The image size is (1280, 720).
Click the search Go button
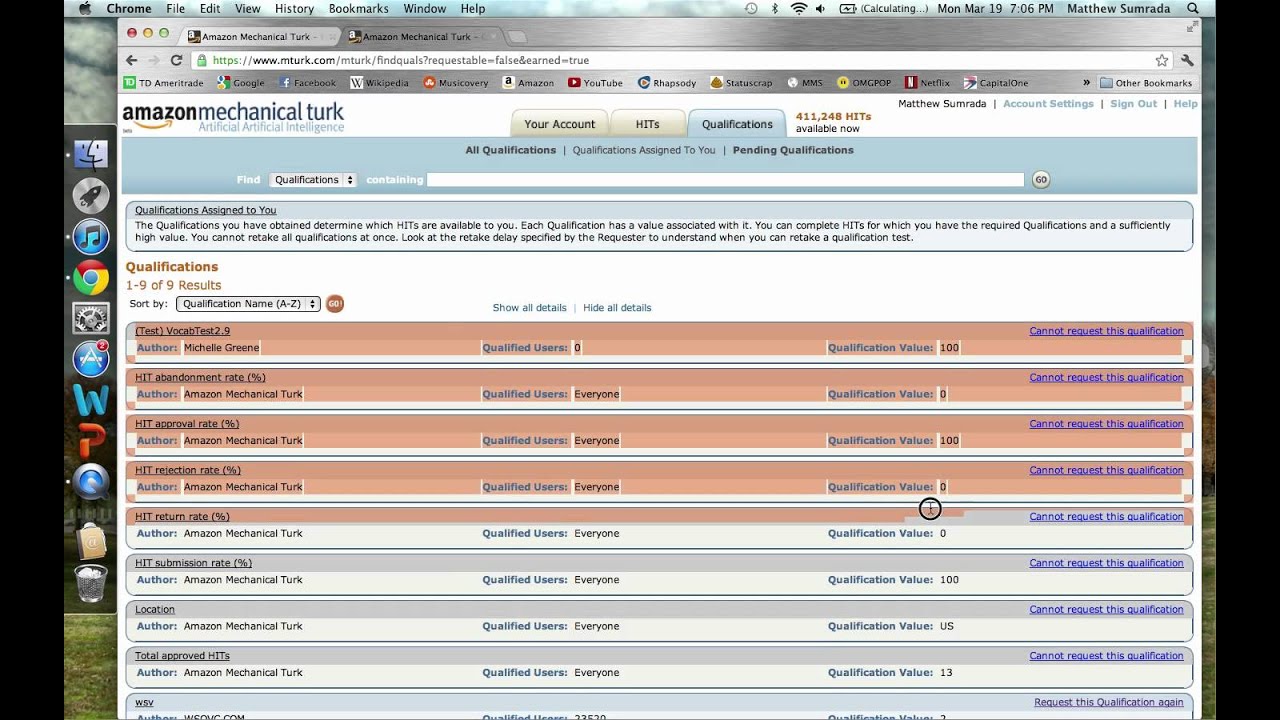pos(1041,180)
